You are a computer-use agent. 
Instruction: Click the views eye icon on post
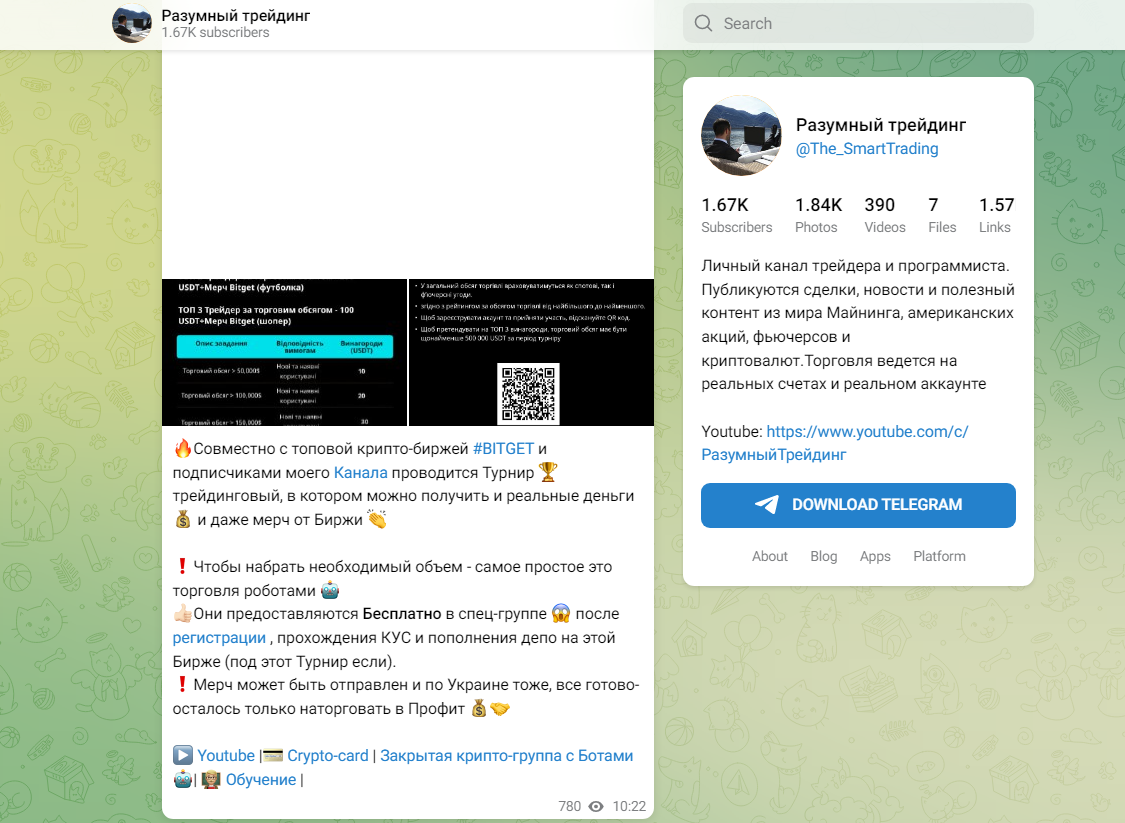(596, 806)
